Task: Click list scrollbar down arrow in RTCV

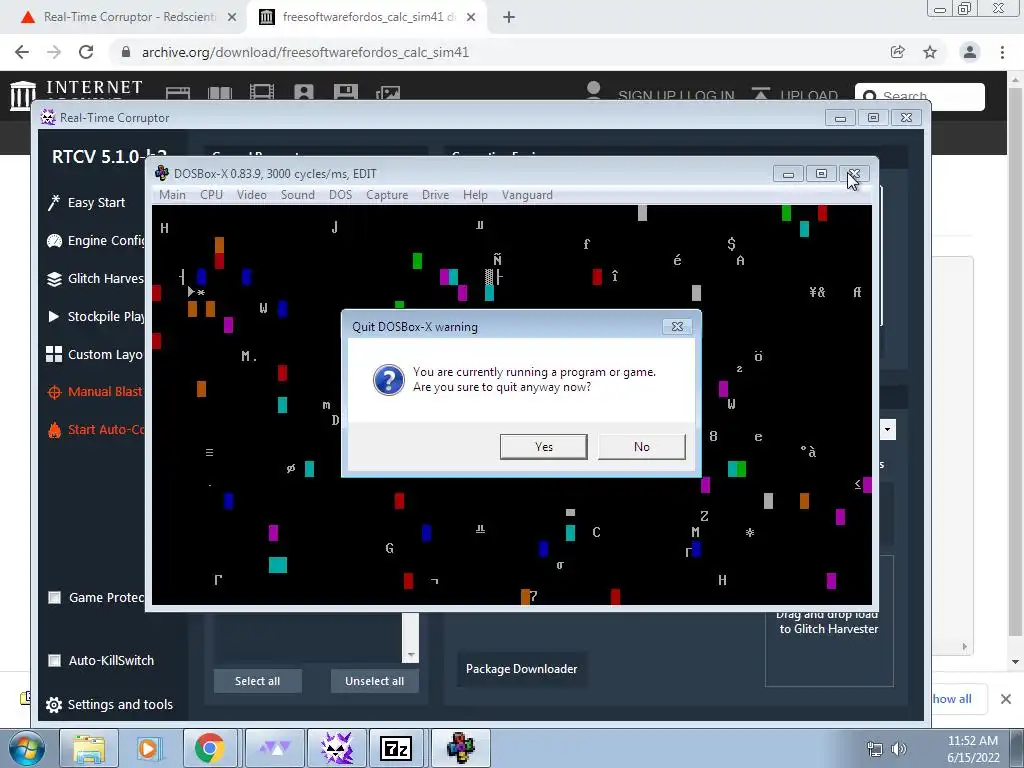Action: coord(411,654)
